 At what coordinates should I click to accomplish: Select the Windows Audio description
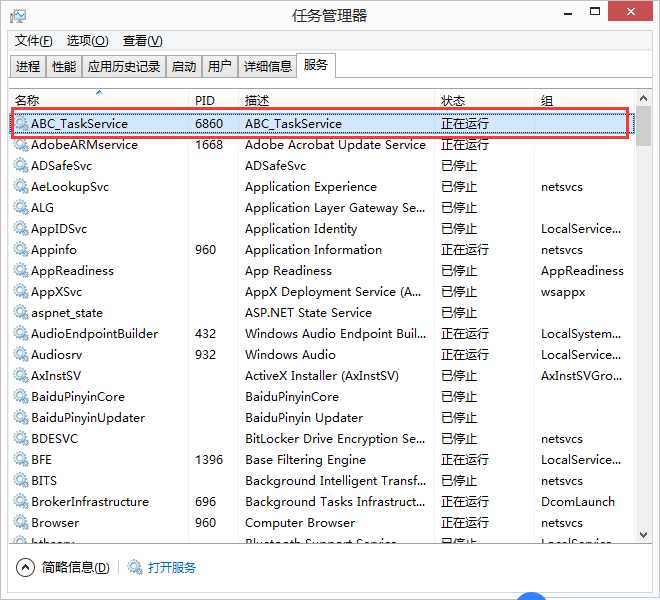pyautogui.click(x=290, y=355)
